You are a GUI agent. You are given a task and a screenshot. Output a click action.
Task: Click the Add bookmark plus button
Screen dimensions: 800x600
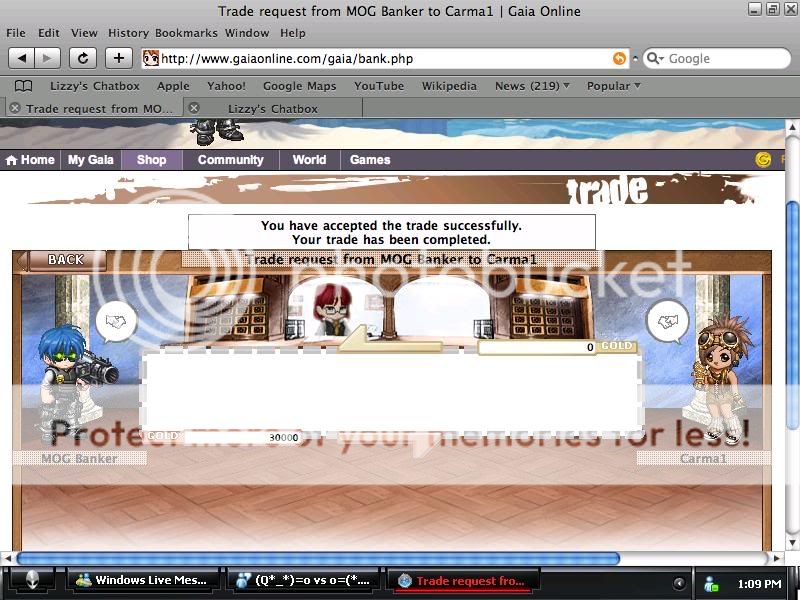click(119, 58)
